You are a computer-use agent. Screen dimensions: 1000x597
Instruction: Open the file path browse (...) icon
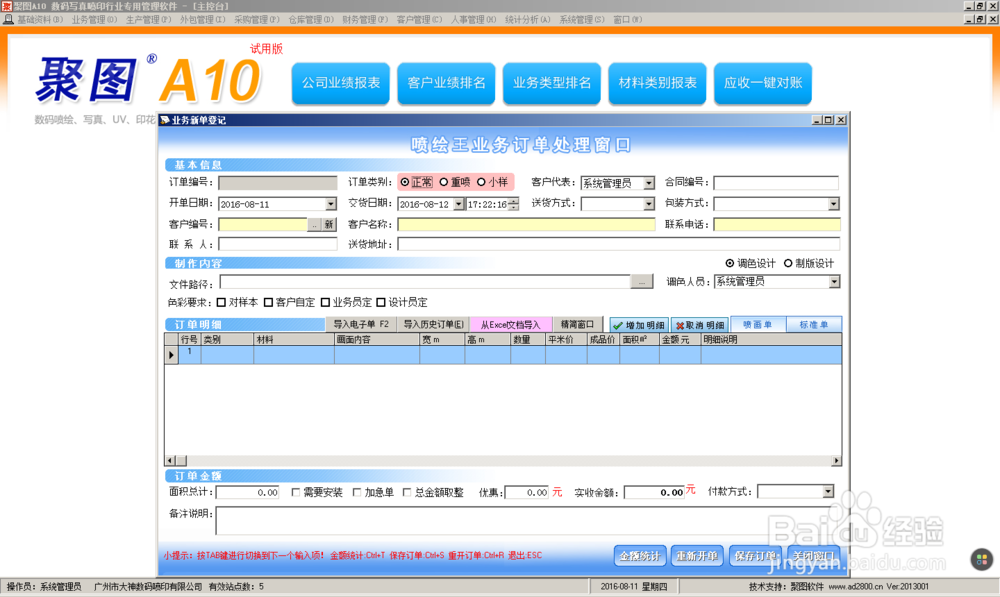641,281
